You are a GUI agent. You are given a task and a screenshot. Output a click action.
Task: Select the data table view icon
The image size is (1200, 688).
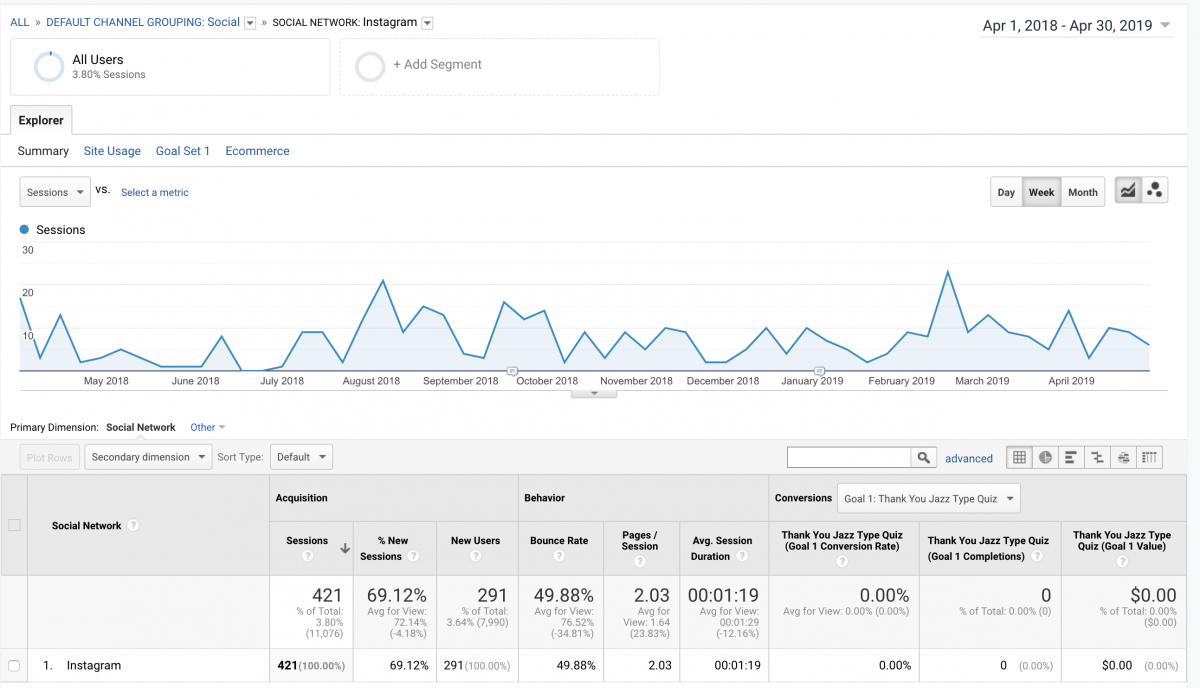click(1019, 458)
